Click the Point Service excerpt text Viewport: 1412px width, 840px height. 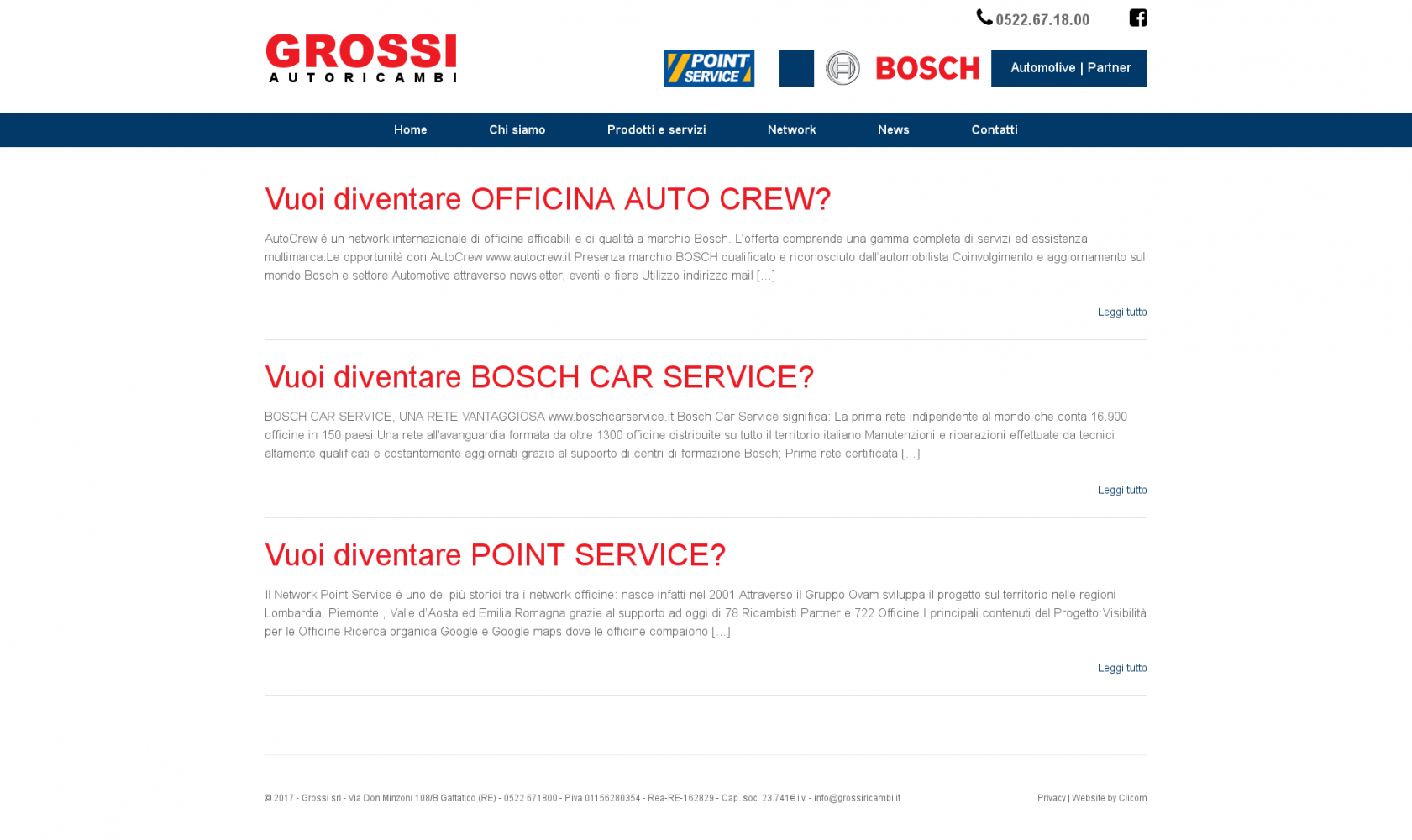click(x=706, y=613)
